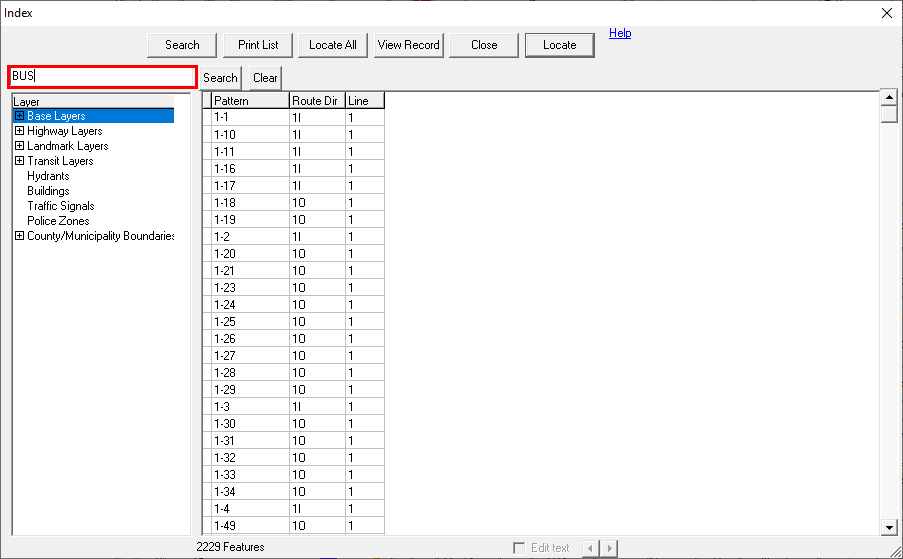Toggle the Edit text checkbox
The image size is (903, 559).
tap(518, 548)
